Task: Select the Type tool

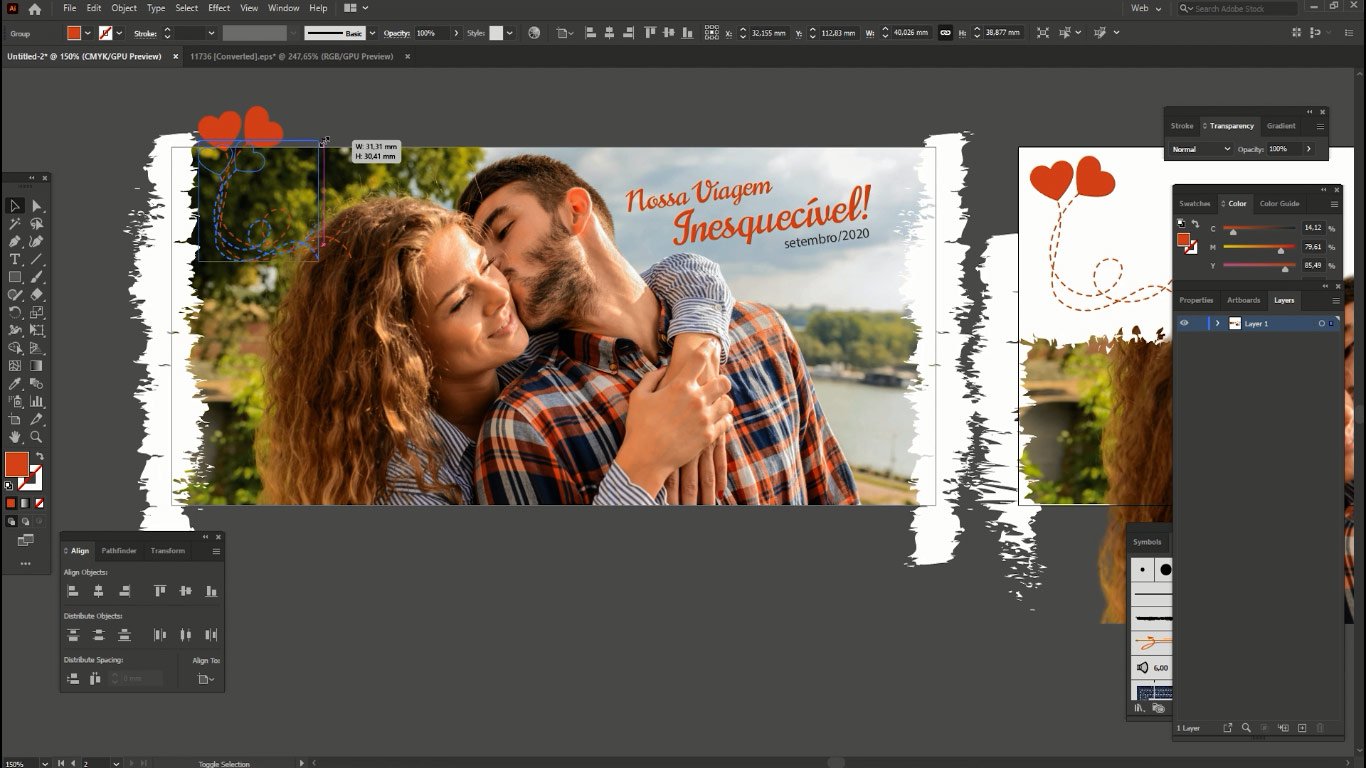Action: [x=15, y=259]
